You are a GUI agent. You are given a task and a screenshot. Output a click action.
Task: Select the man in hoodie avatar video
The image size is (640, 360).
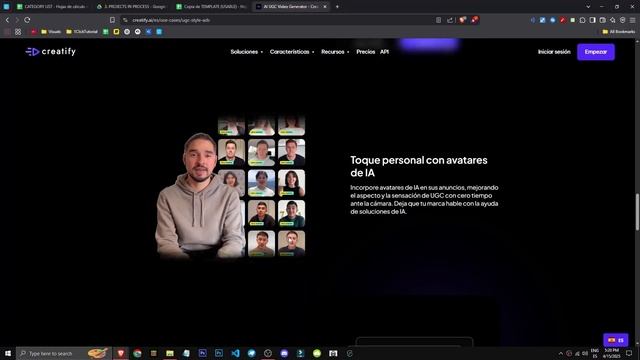click(200, 195)
